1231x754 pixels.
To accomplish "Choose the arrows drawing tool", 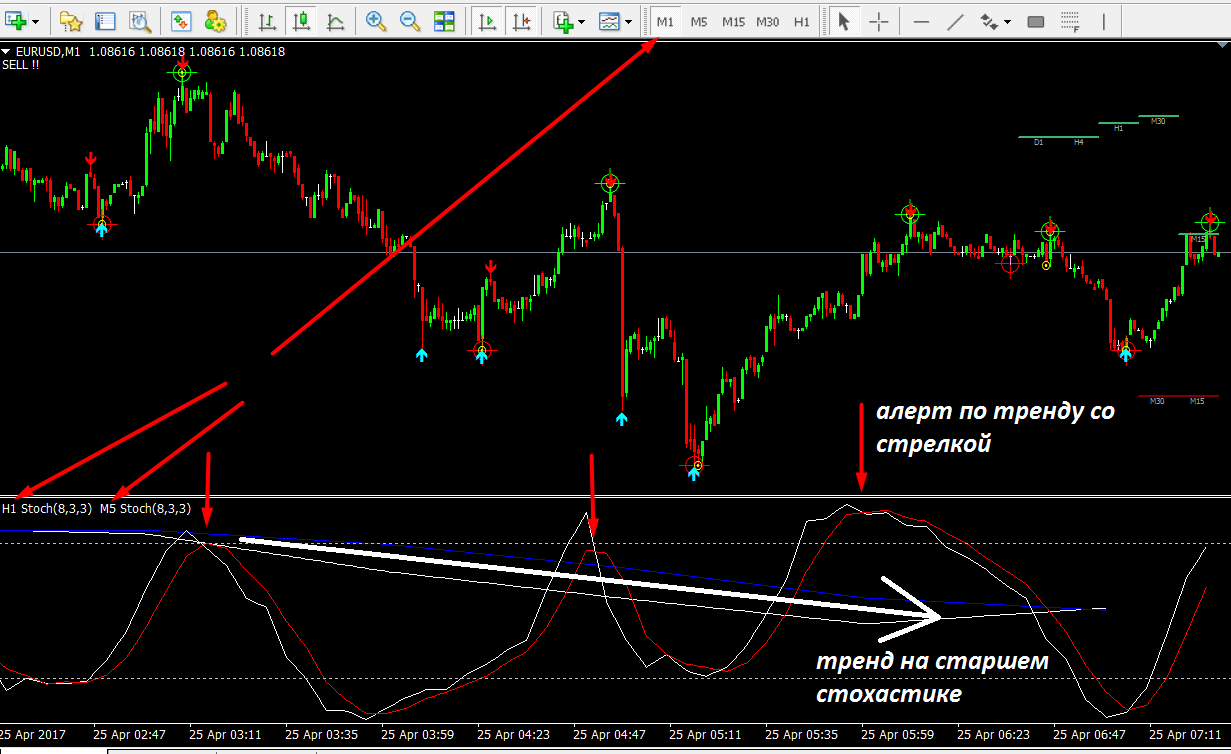I will [990, 21].
